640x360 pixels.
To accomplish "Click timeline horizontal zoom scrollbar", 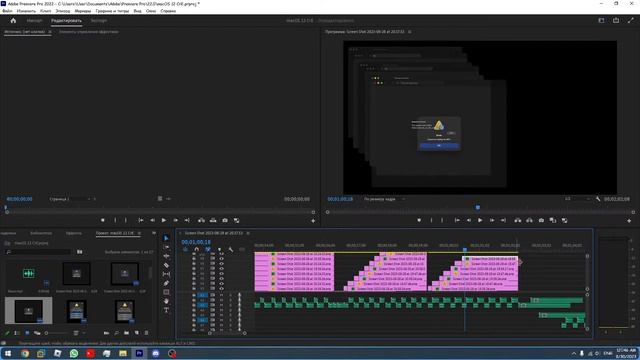I will (227, 333).
